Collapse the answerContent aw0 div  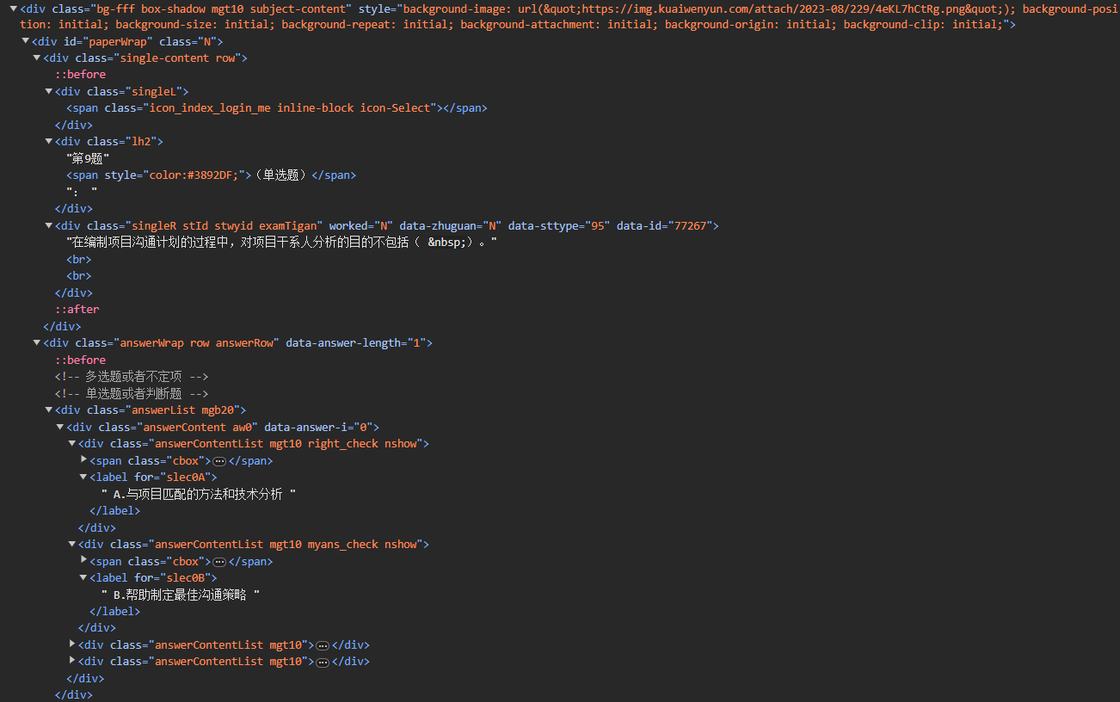(x=60, y=427)
